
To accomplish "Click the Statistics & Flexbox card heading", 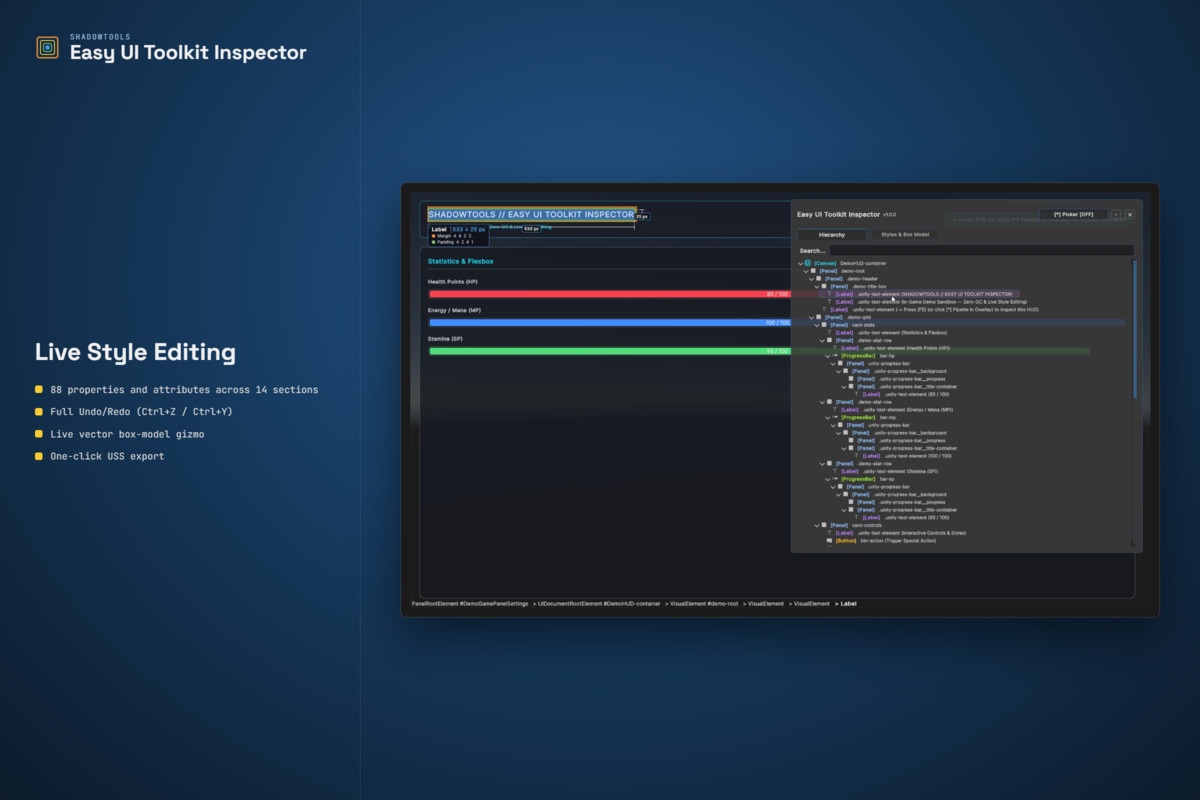I will pos(461,261).
